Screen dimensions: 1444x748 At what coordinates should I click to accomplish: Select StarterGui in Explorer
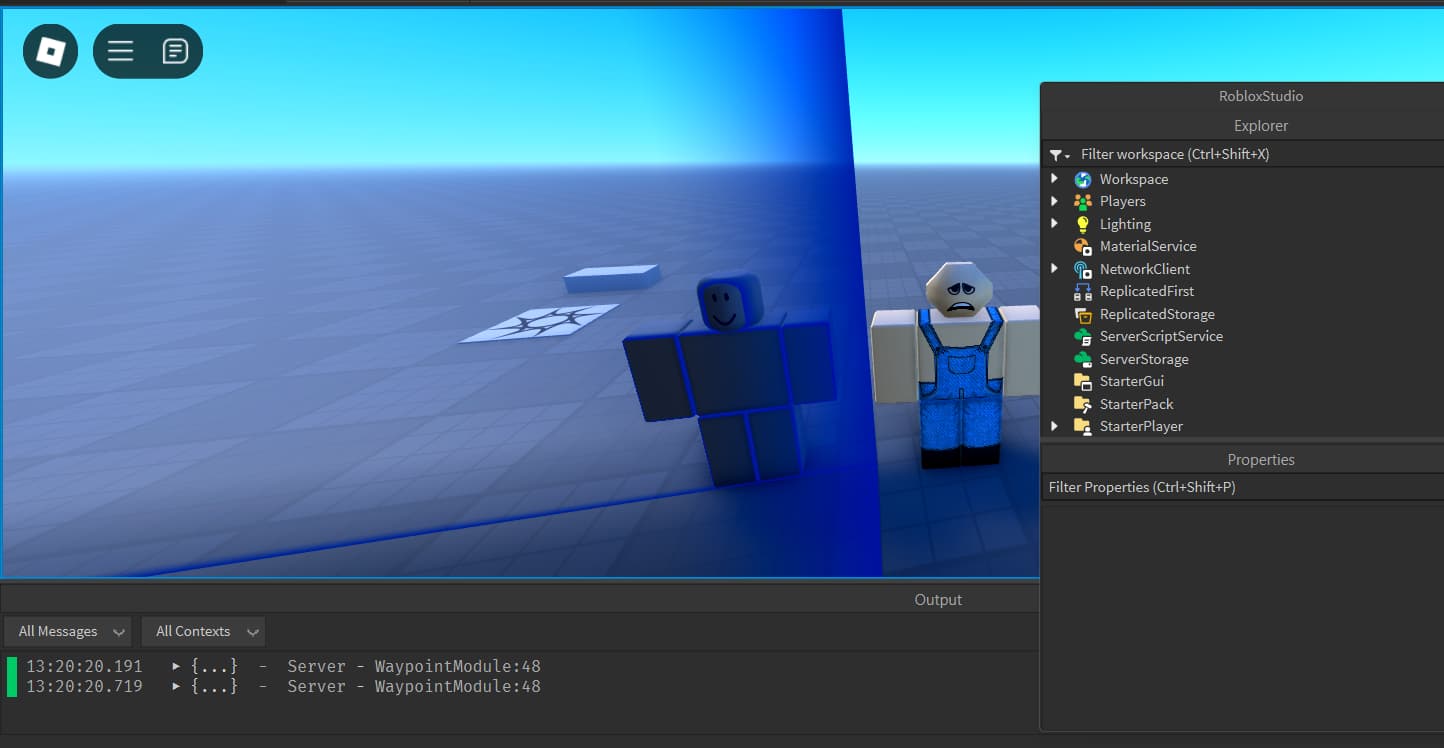coord(1131,381)
